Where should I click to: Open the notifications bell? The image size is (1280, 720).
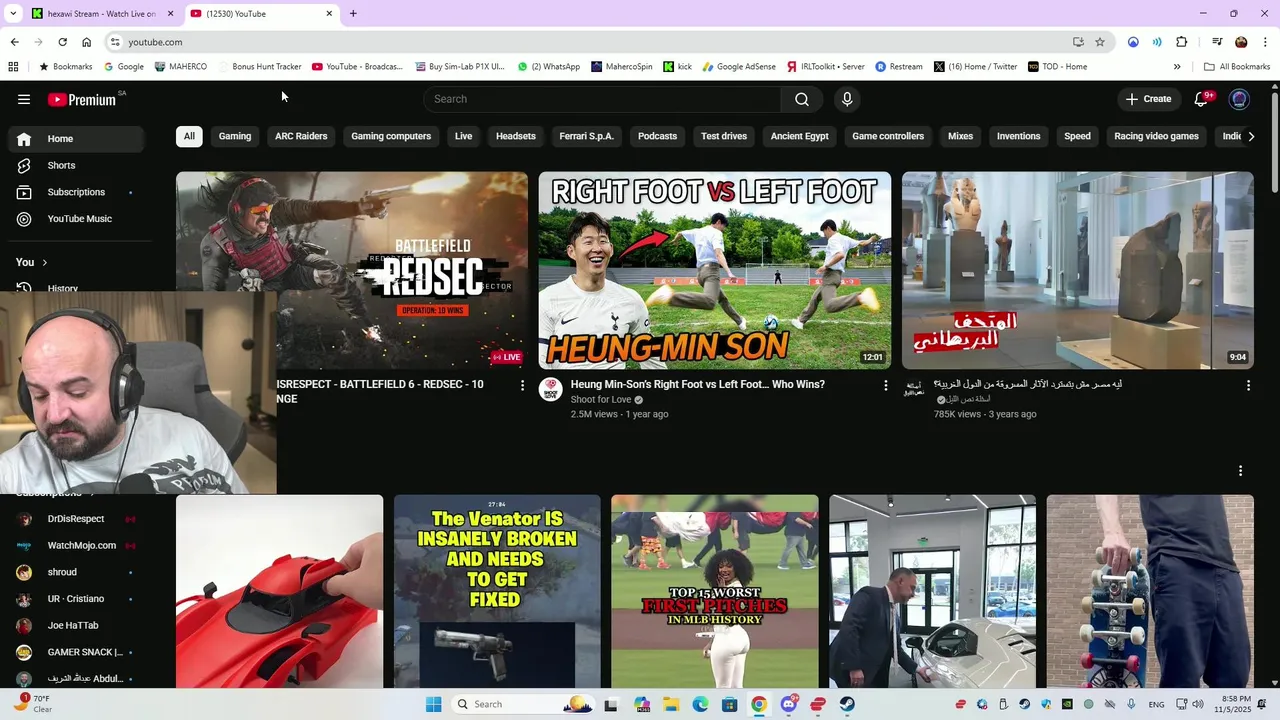pyautogui.click(x=1202, y=99)
